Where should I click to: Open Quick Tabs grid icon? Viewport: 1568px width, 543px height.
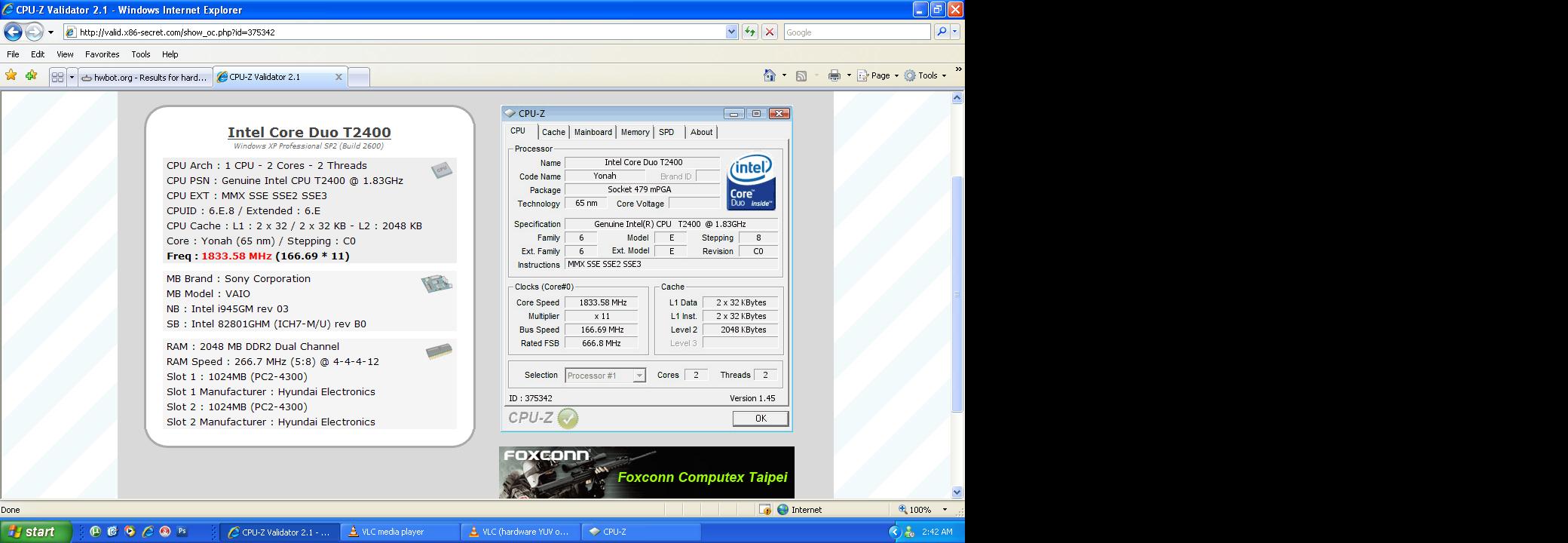[57, 77]
